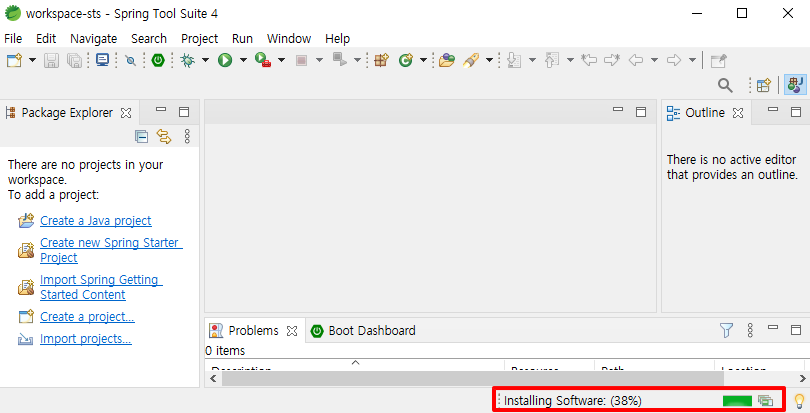Toggle Skip All Breakpoints icon
Image resolution: width=810 pixels, height=413 pixels.
(x=131, y=60)
